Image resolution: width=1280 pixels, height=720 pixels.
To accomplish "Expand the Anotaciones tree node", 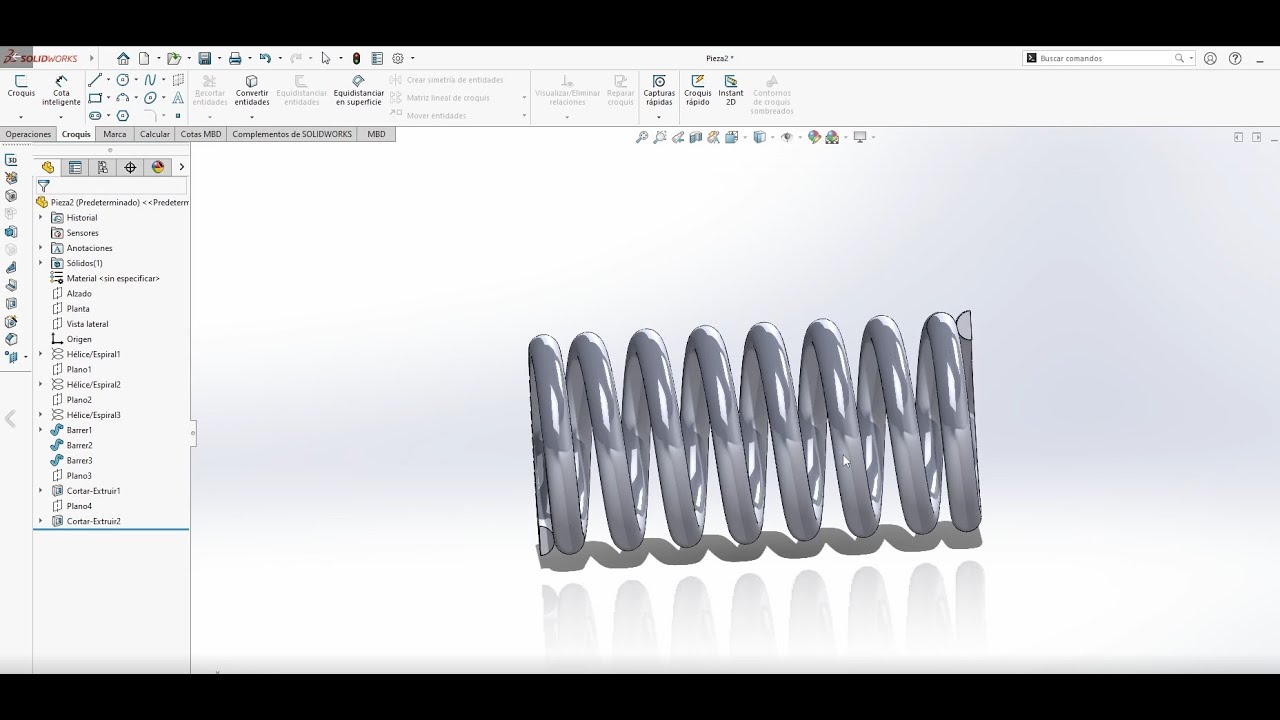I will (x=41, y=248).
